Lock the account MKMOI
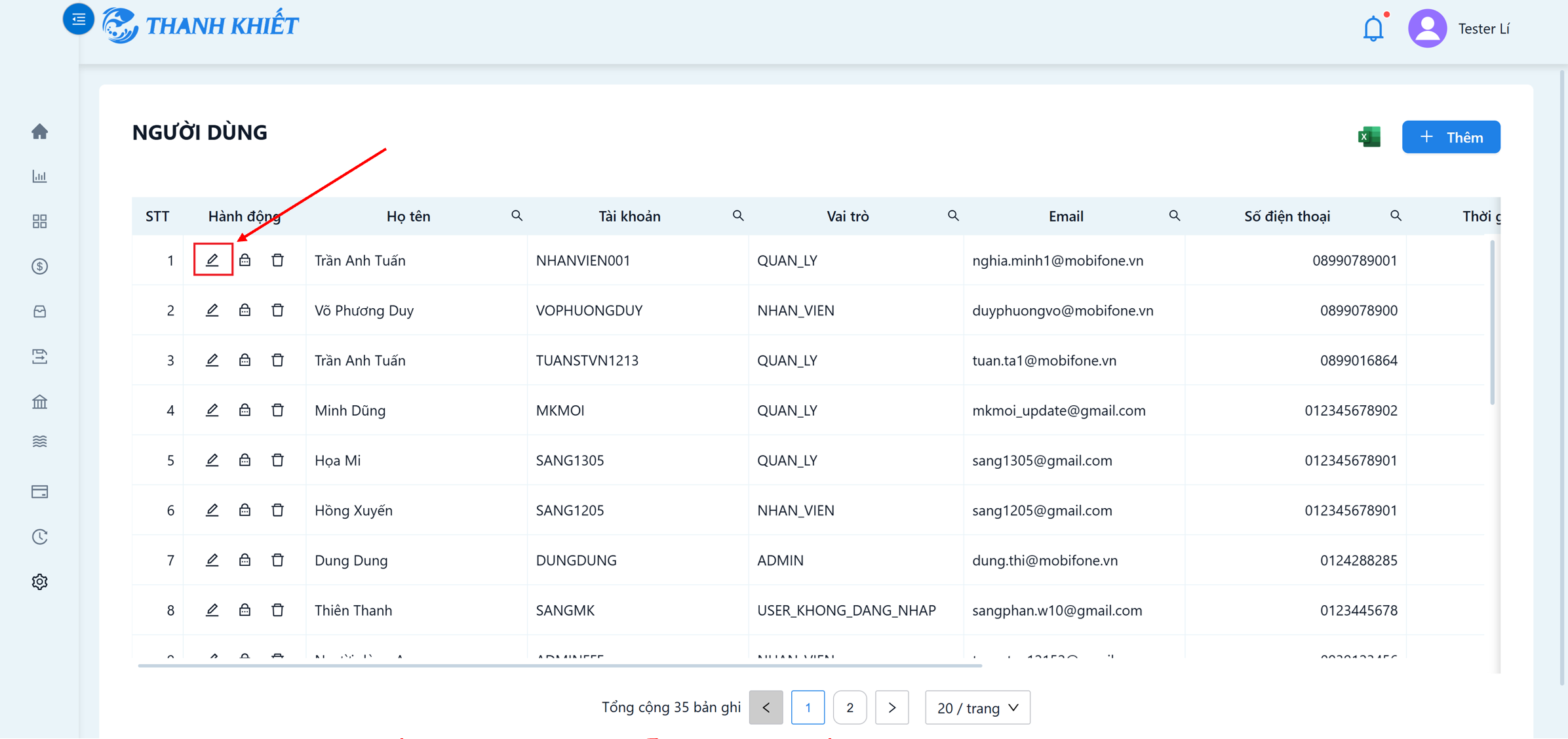 [245, 410]
